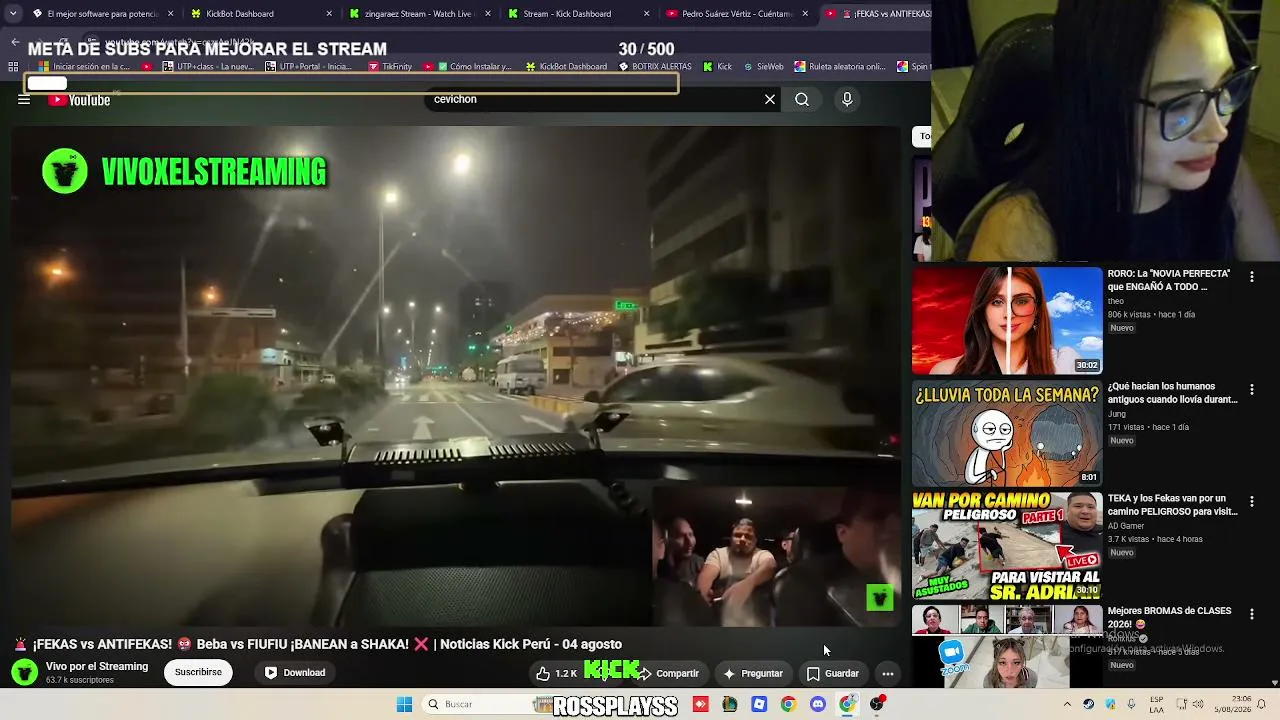Image resolution: width=1280 pixels, height=720 pixels.
Task: Open the Steam tray icon
Action: [x=1089, y=704]
